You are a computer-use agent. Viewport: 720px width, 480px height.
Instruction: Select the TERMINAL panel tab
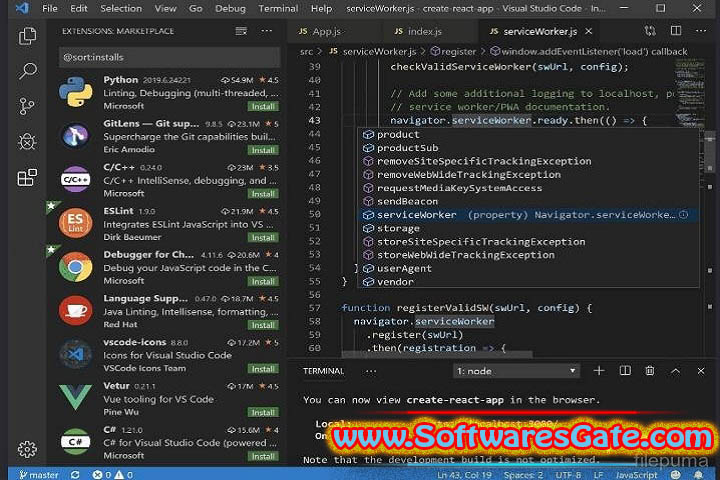click(323, 371)
